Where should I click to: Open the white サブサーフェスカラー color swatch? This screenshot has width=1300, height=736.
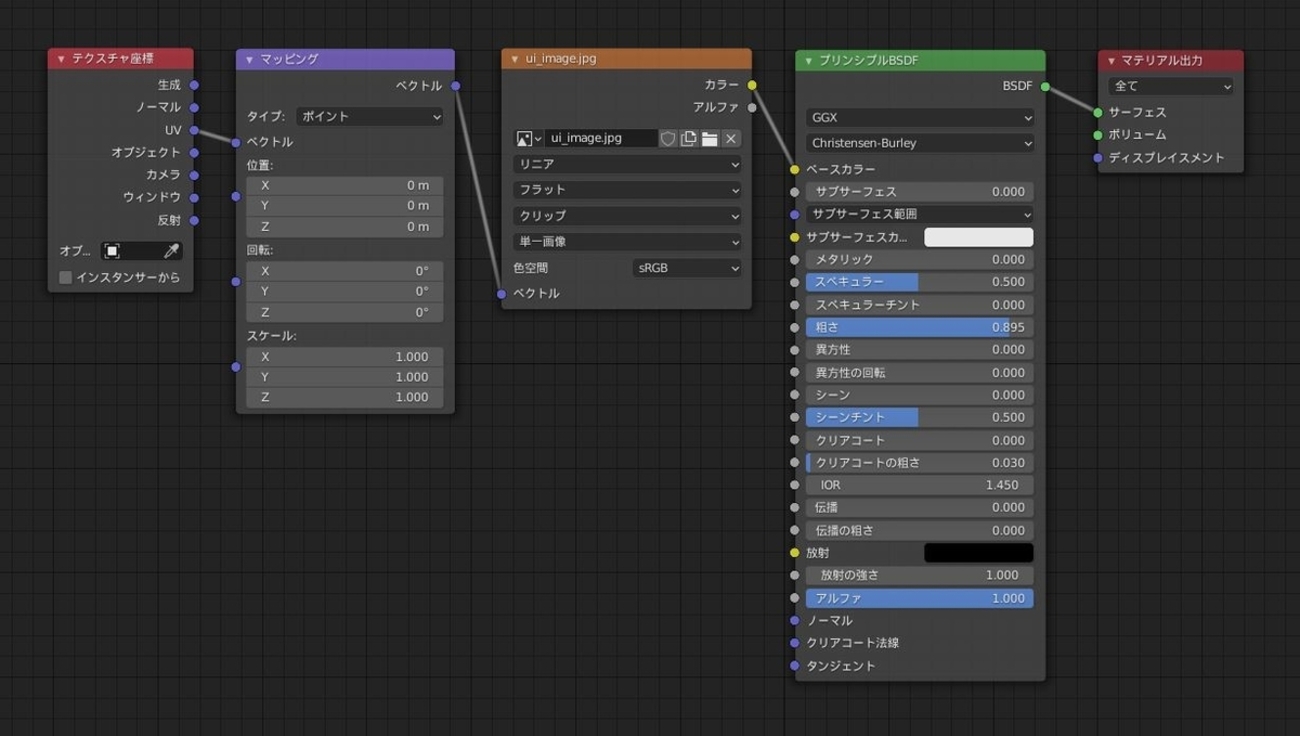click(978, 236)
